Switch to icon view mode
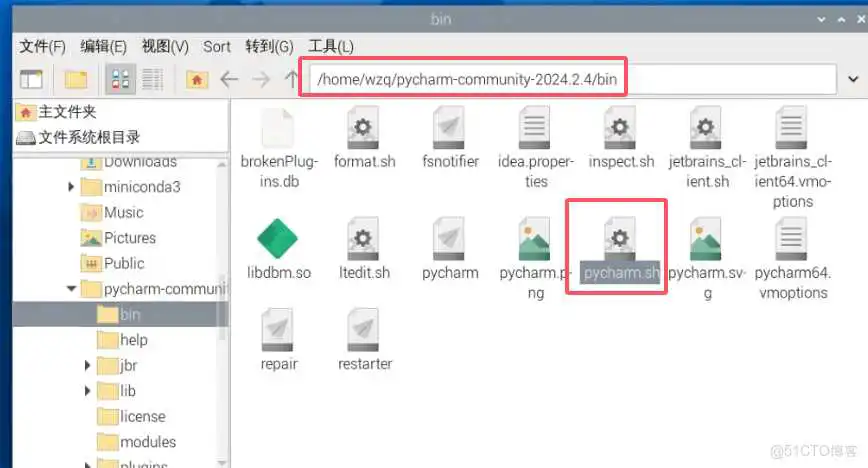The width and height of the screenshot is (868, 468). point(120,80)
